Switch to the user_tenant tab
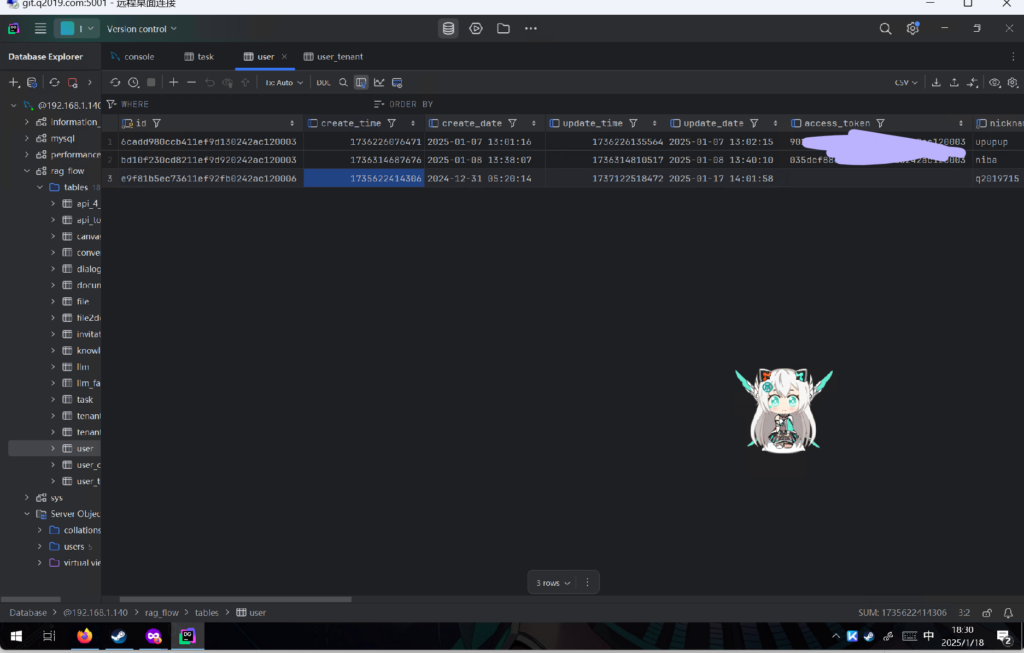This screenshot has height=653, width=1024. point(333,57)
